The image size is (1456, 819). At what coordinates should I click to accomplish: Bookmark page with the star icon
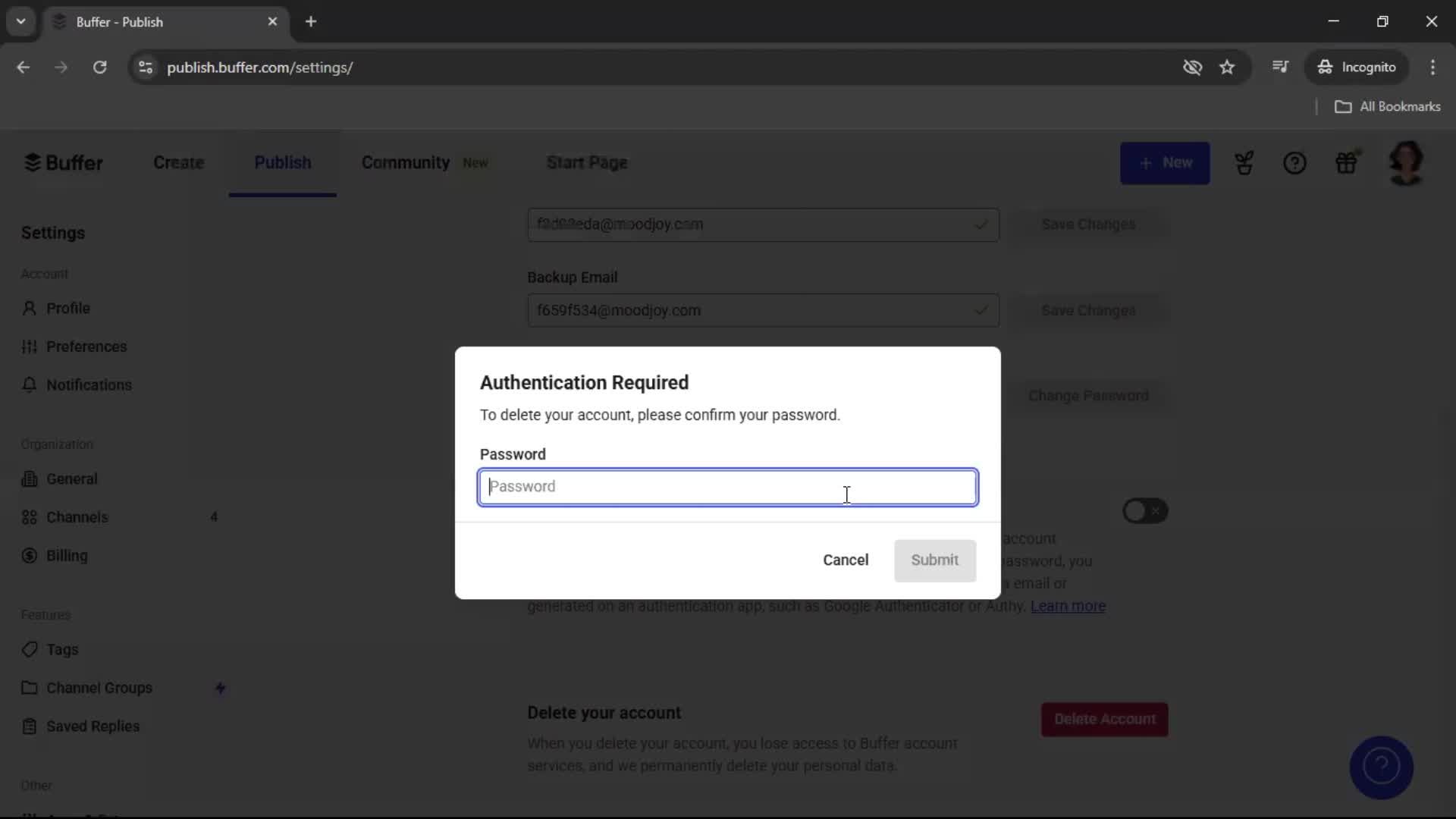coord(1227,67)
